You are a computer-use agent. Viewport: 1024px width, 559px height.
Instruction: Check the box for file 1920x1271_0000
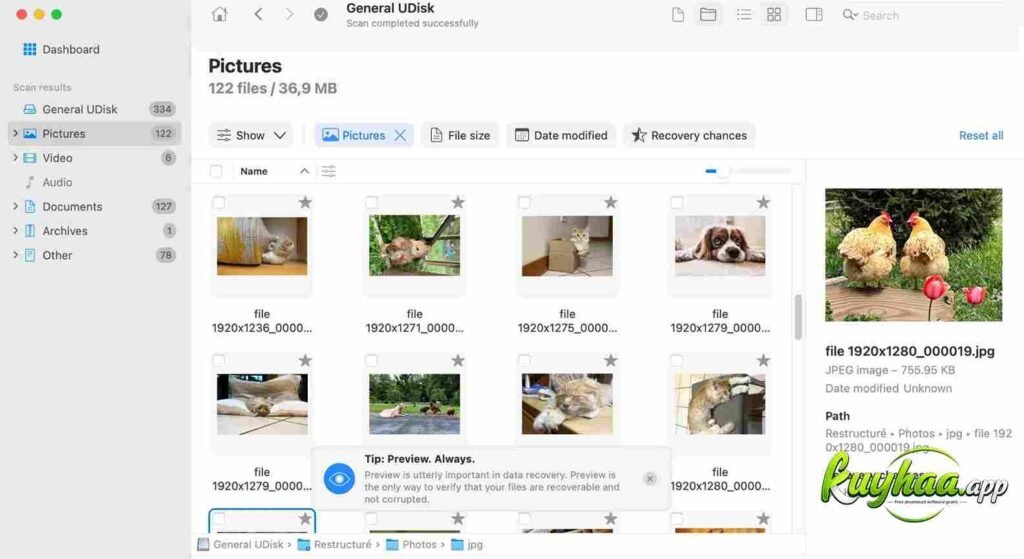pyautogui.click(x=371, y=202)
